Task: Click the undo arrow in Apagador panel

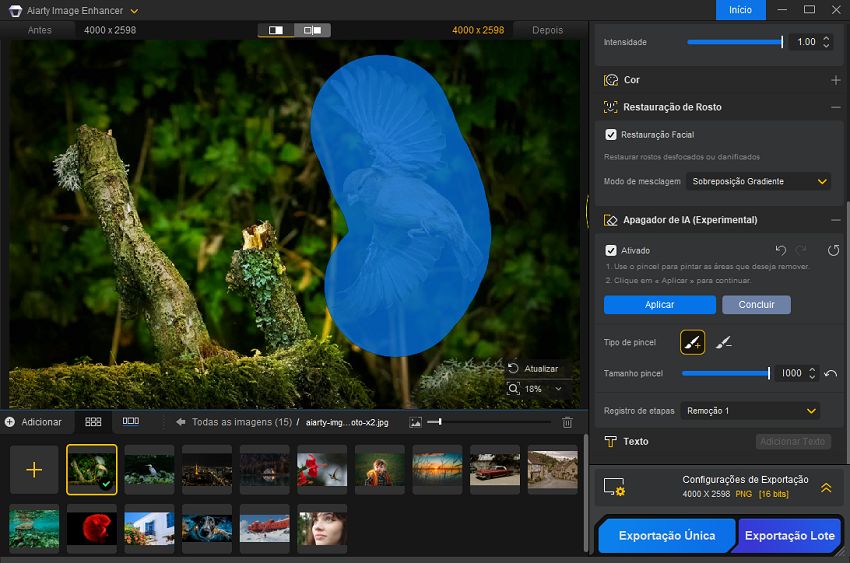Action: tap(781, 250)
